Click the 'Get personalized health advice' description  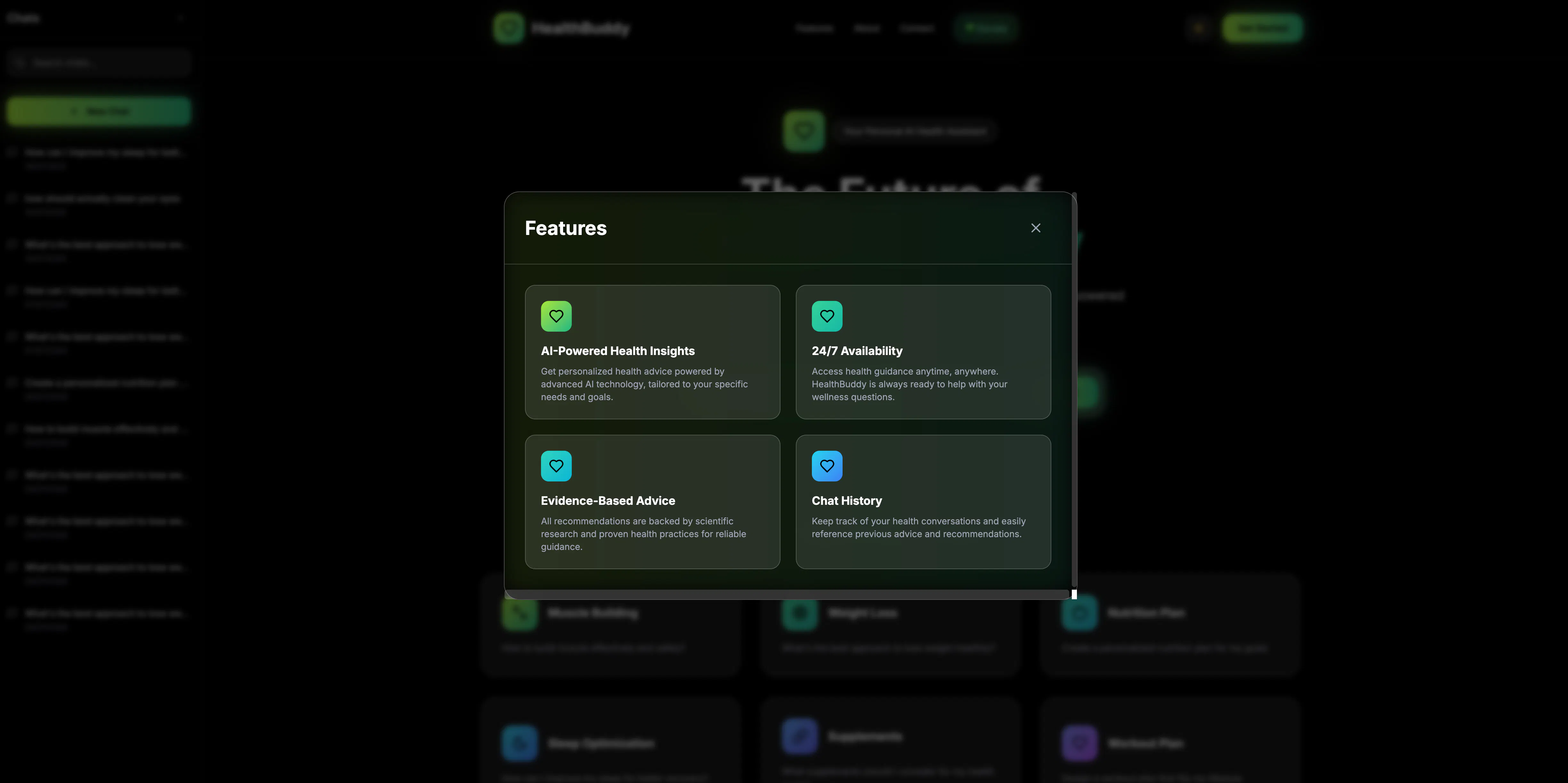click(x=644, y=384)
